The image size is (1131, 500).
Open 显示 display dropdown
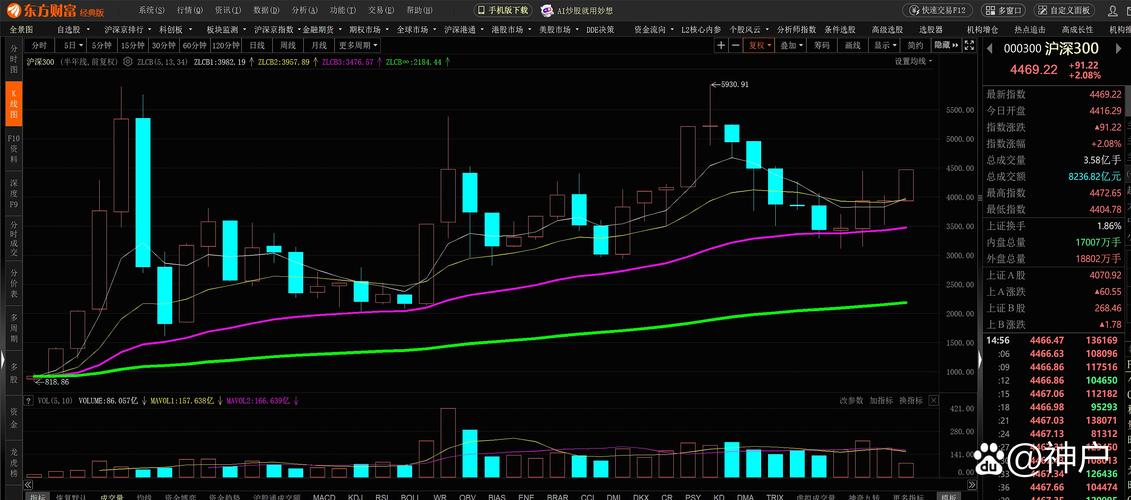pyautogui.click(x=885, y=45)
